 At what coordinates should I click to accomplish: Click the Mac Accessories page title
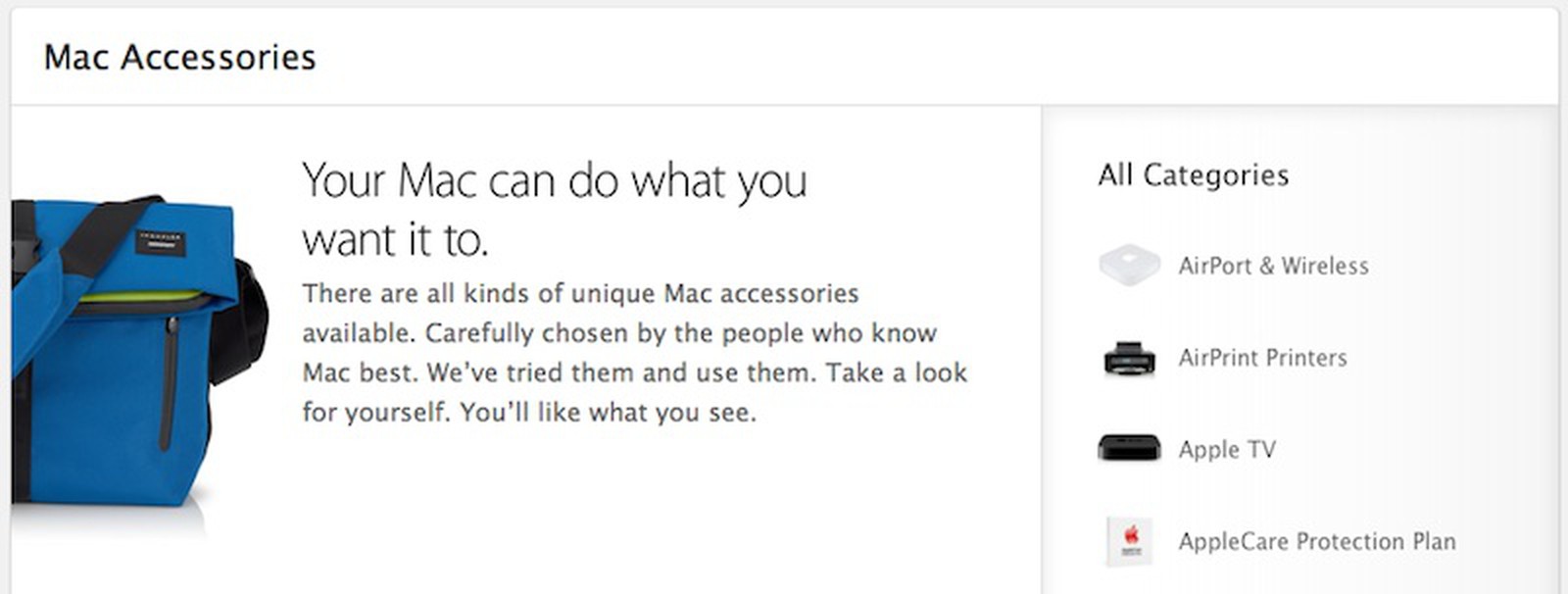tap(180, 57)
